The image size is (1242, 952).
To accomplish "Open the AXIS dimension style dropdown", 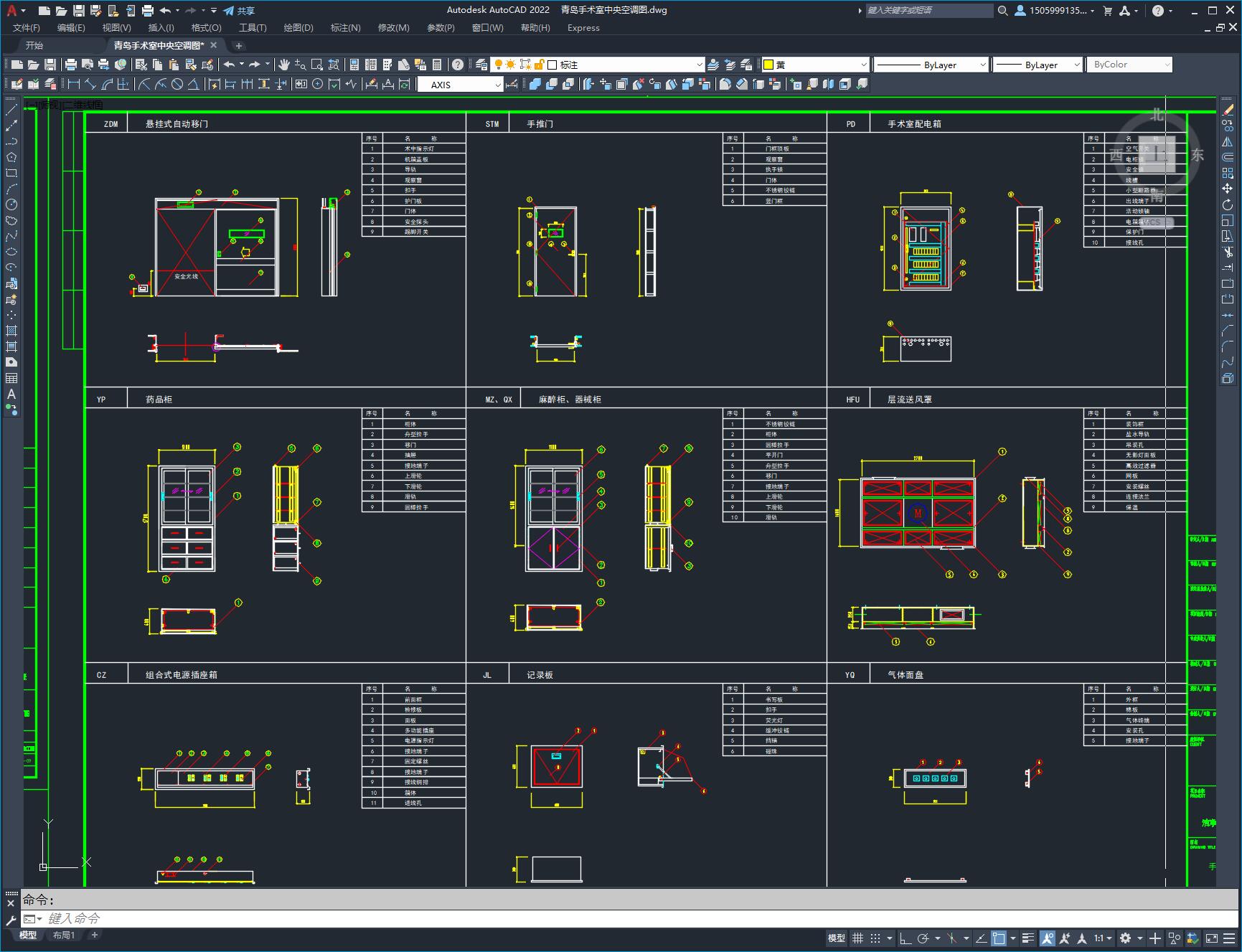I will [461, 85].
